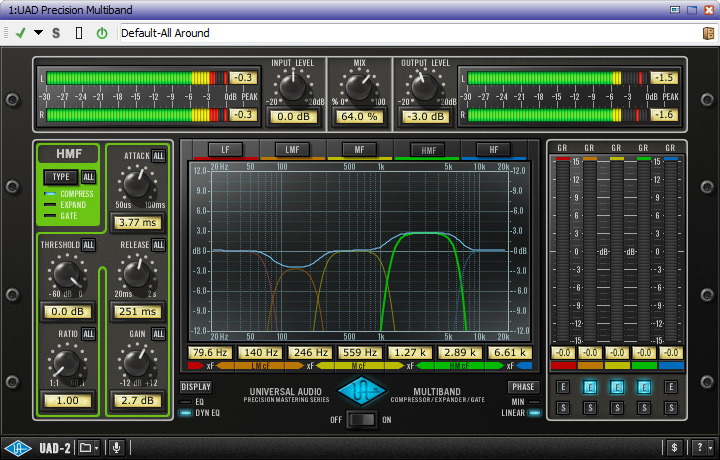Screen dimensions: 720x460
Task: Click the 251 ms release value field
Action: [x=138, y=312]
